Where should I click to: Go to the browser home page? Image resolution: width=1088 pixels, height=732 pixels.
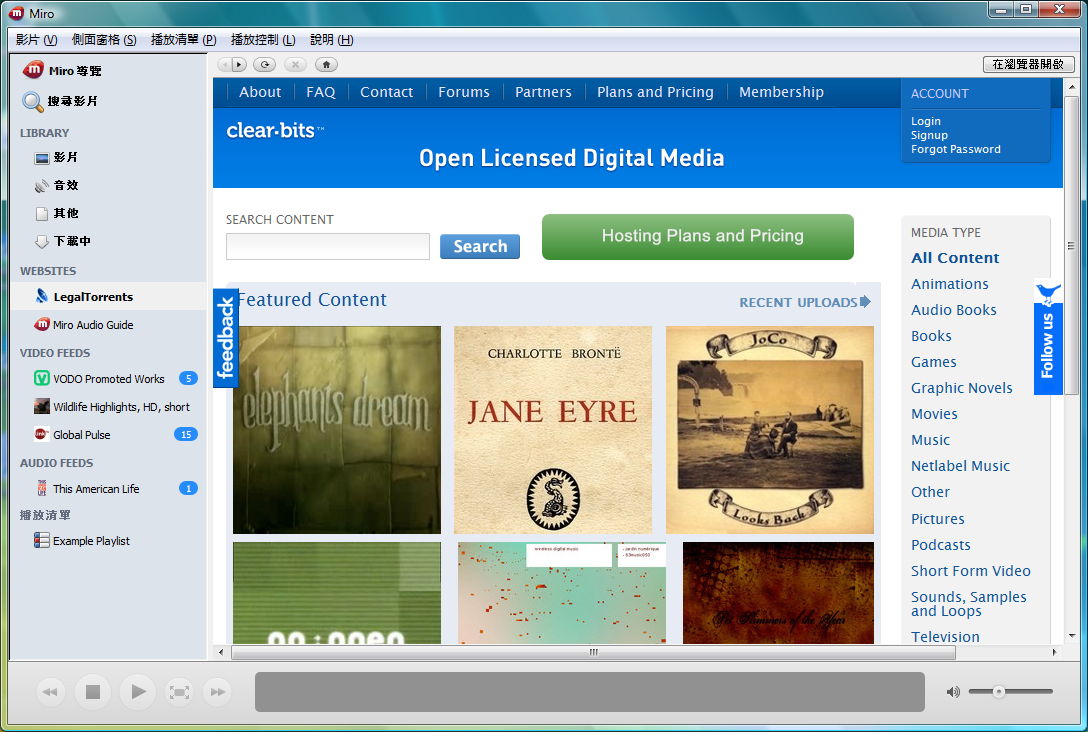326,65
